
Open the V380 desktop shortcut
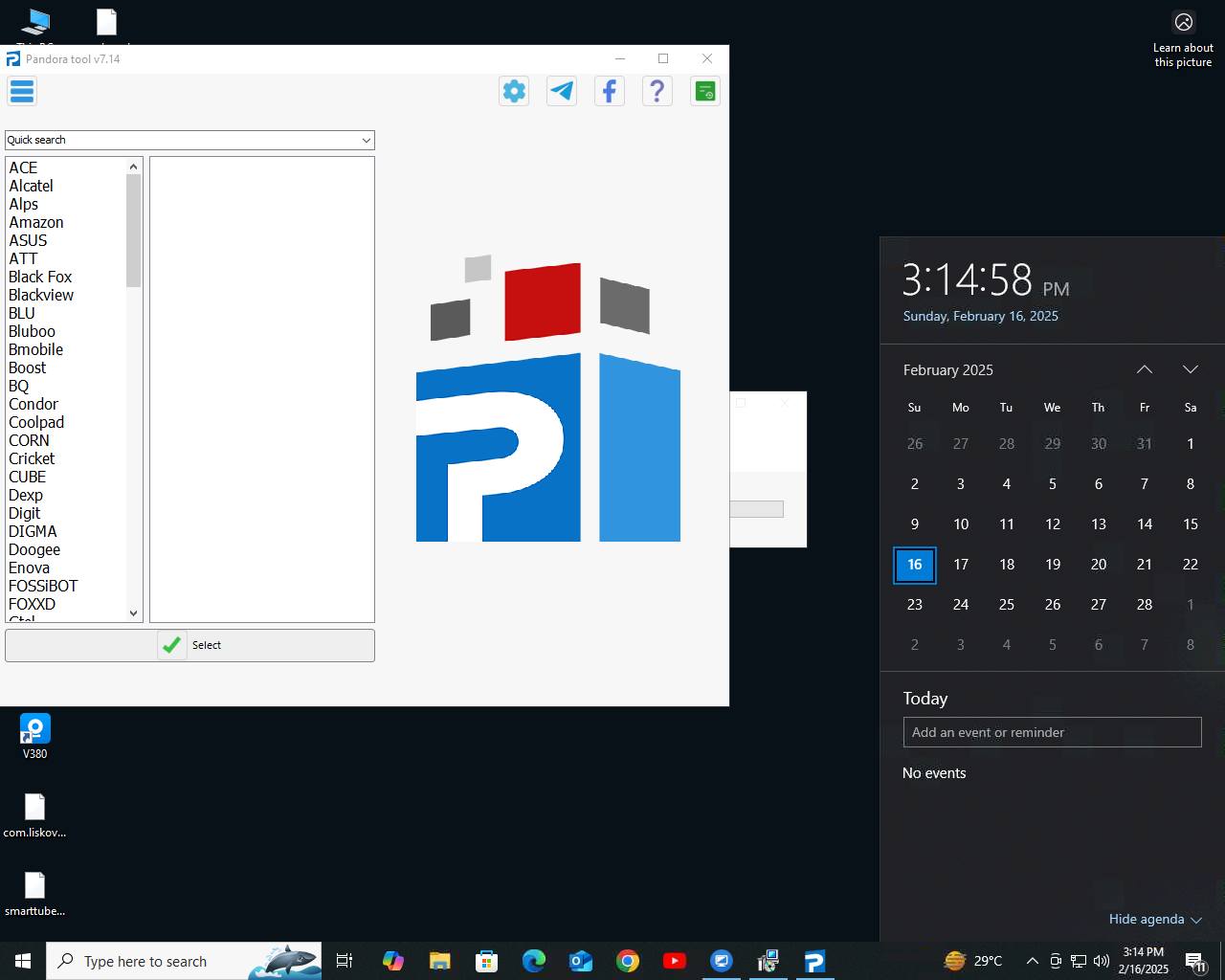point(34,735)
